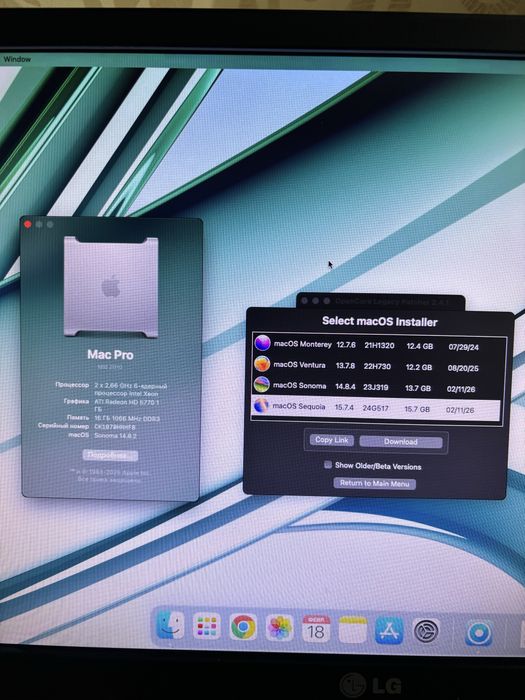
Task: Open Launchpad from the Dock
Action: point(206,626)
